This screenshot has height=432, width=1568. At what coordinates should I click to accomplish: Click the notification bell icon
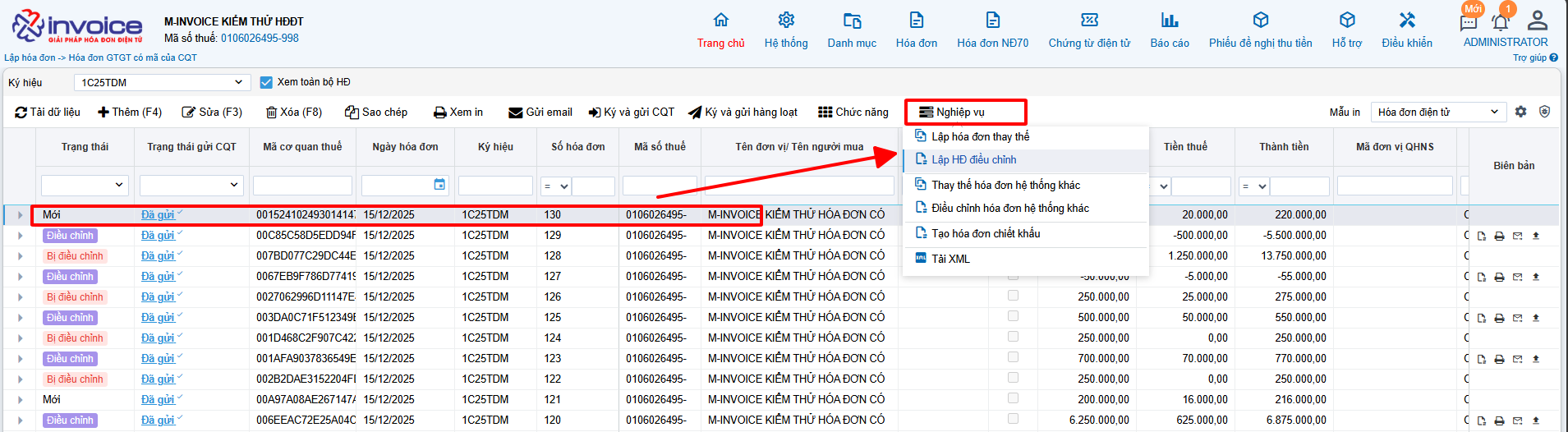(x=1501, y=22)
